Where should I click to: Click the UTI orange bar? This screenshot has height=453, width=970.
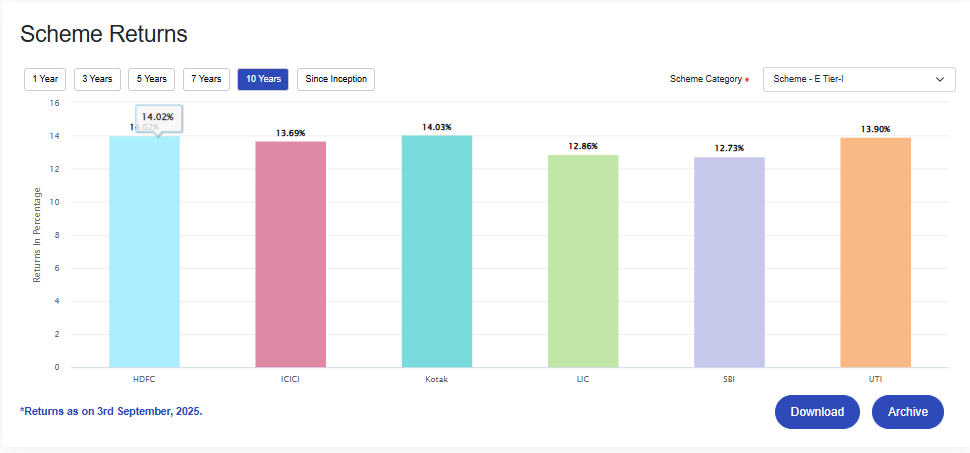(x=875, y=252)
